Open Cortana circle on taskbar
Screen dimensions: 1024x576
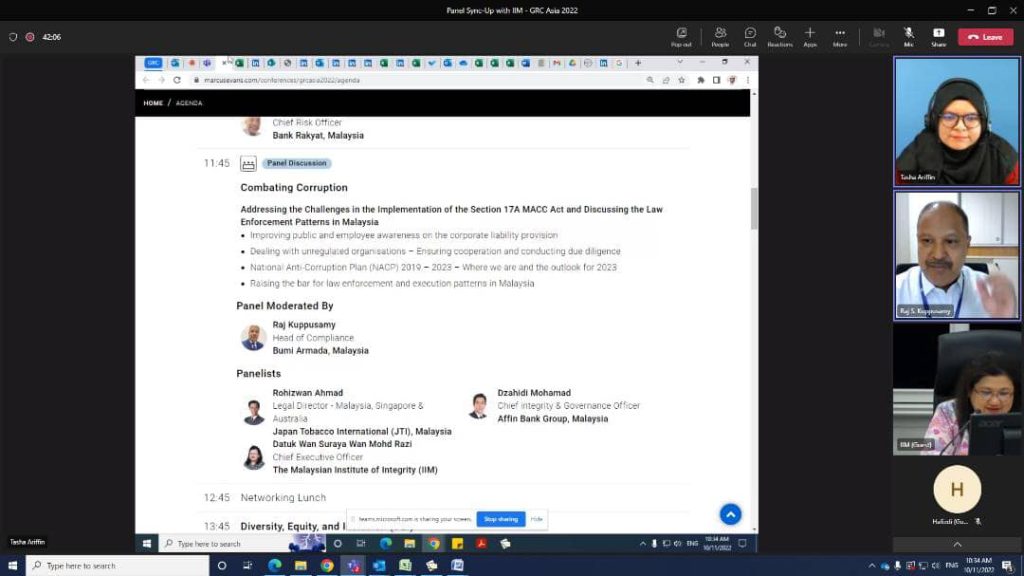[222, 566]
